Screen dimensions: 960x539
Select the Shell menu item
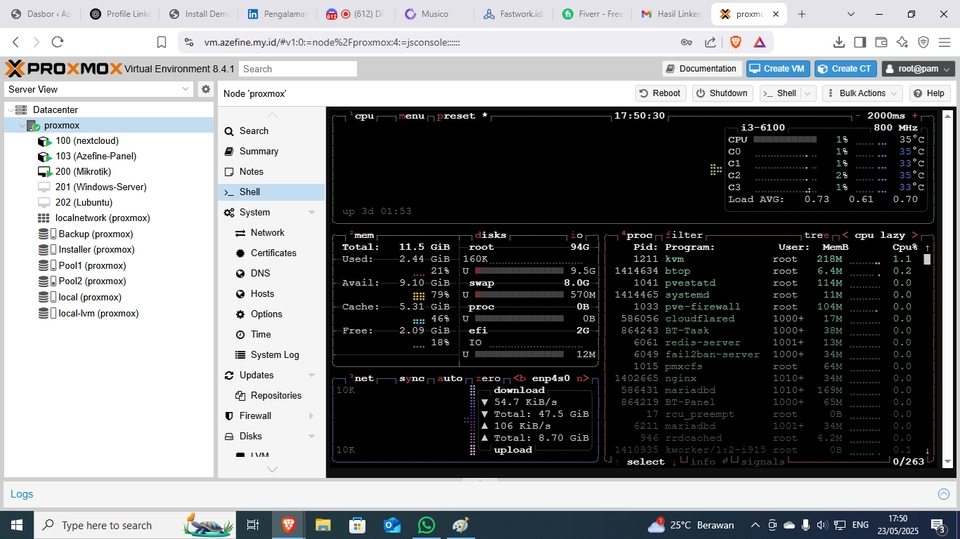271,192
